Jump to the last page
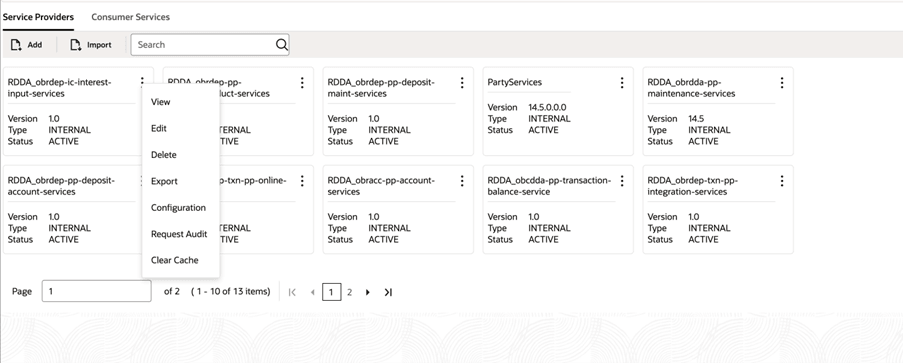903x363 pixels. pyautogui.click(x=388, y=292)
